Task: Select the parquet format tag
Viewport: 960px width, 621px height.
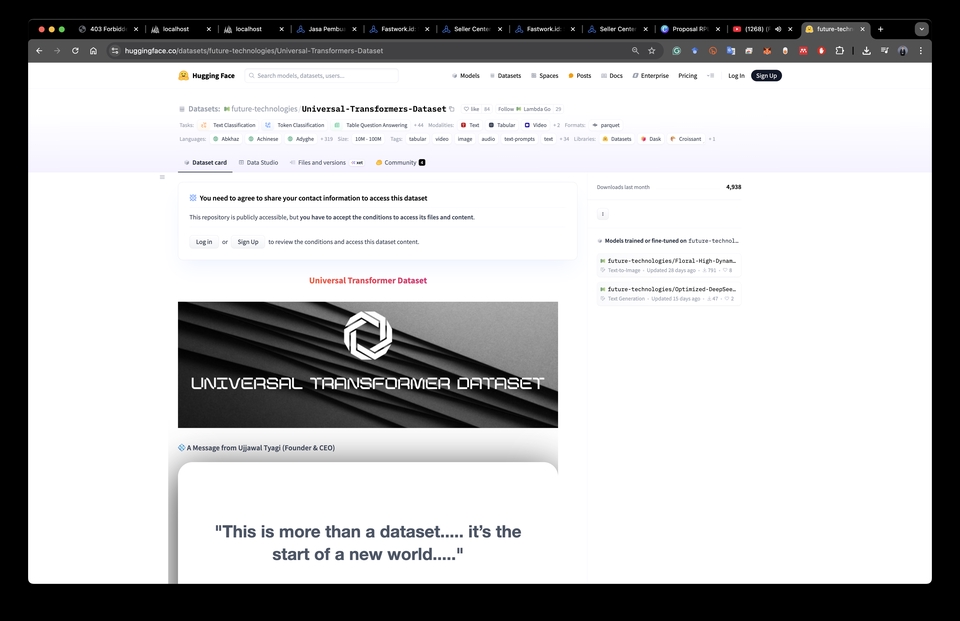Action: 606,125
